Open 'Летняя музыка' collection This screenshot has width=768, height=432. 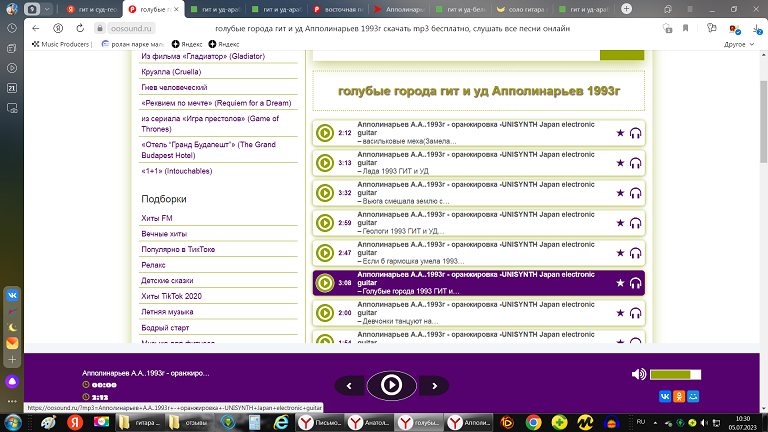[x=167, y=312]
